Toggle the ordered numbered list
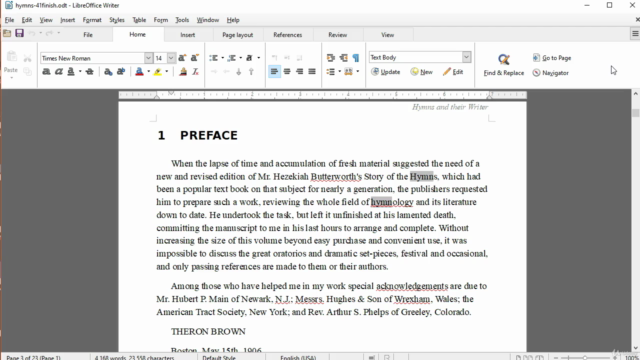The image size is (640, 360). click(x=232, y=58)
